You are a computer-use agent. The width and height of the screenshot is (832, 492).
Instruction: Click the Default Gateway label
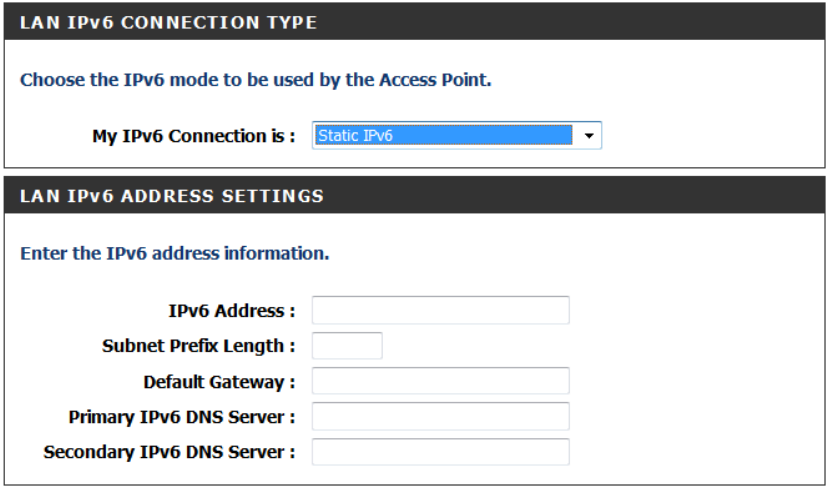click(219, 382)
